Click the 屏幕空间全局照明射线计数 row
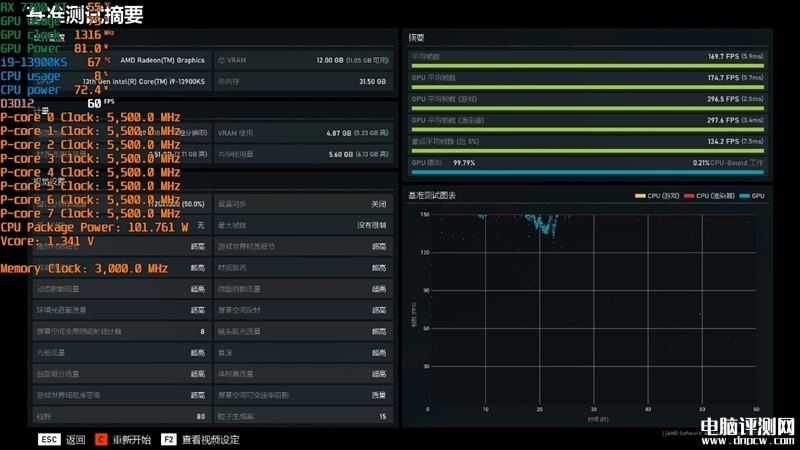This screenshot has width=800, height=450. click(122, 332)
